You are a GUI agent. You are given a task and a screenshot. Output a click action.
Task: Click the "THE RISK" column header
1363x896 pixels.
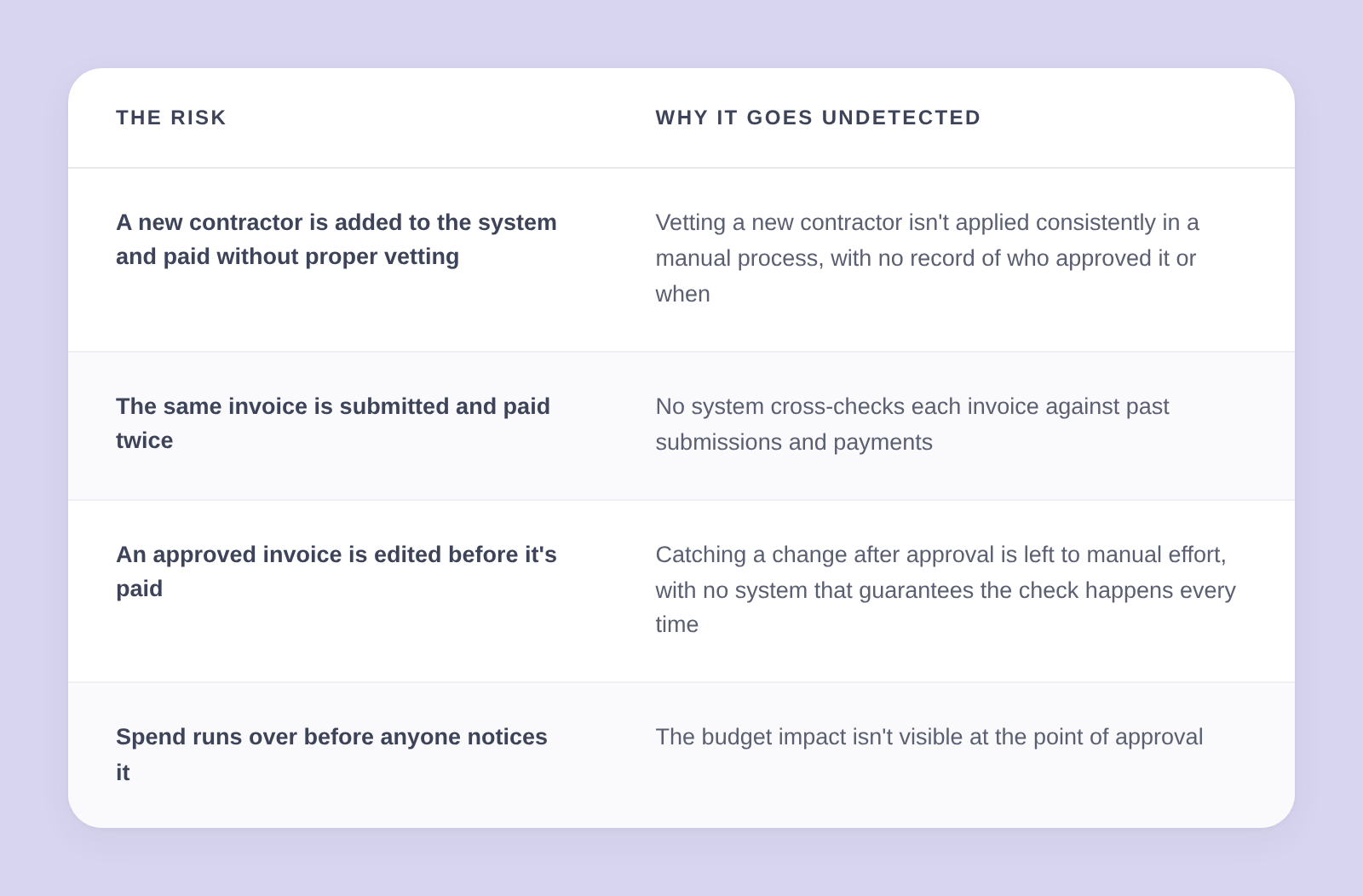(x=171, y=118)
